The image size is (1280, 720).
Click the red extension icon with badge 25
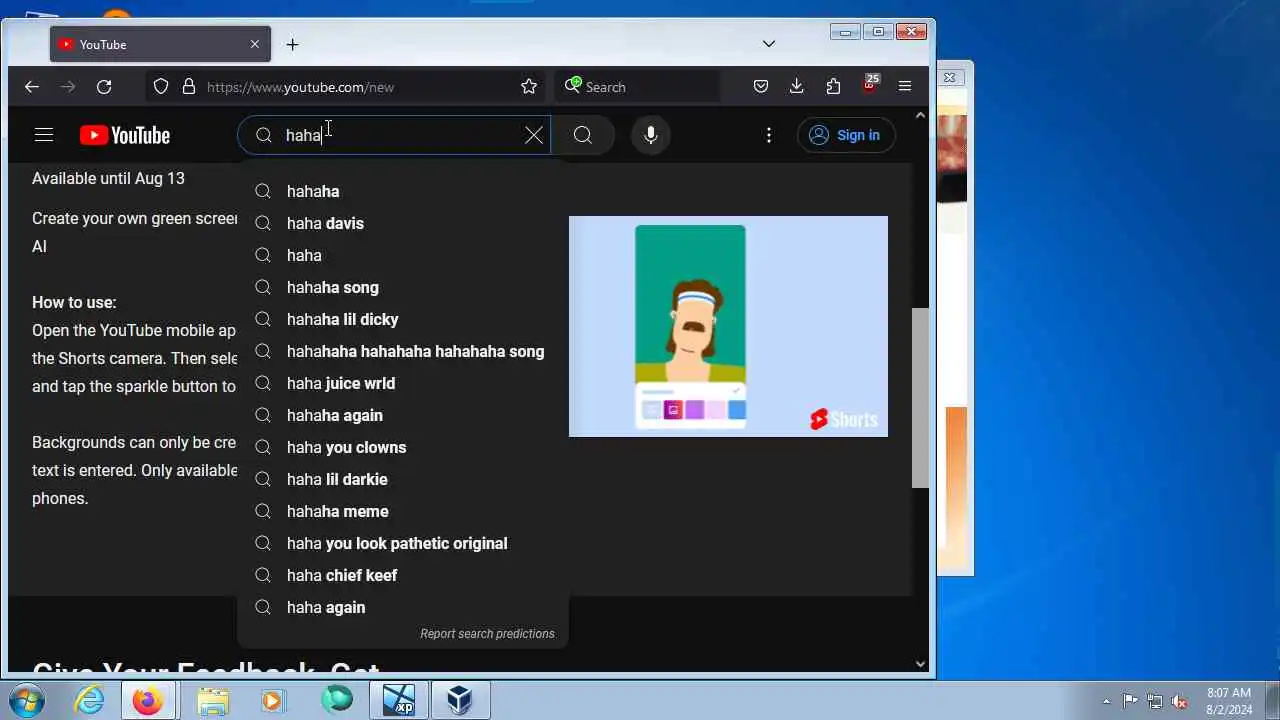869,85
